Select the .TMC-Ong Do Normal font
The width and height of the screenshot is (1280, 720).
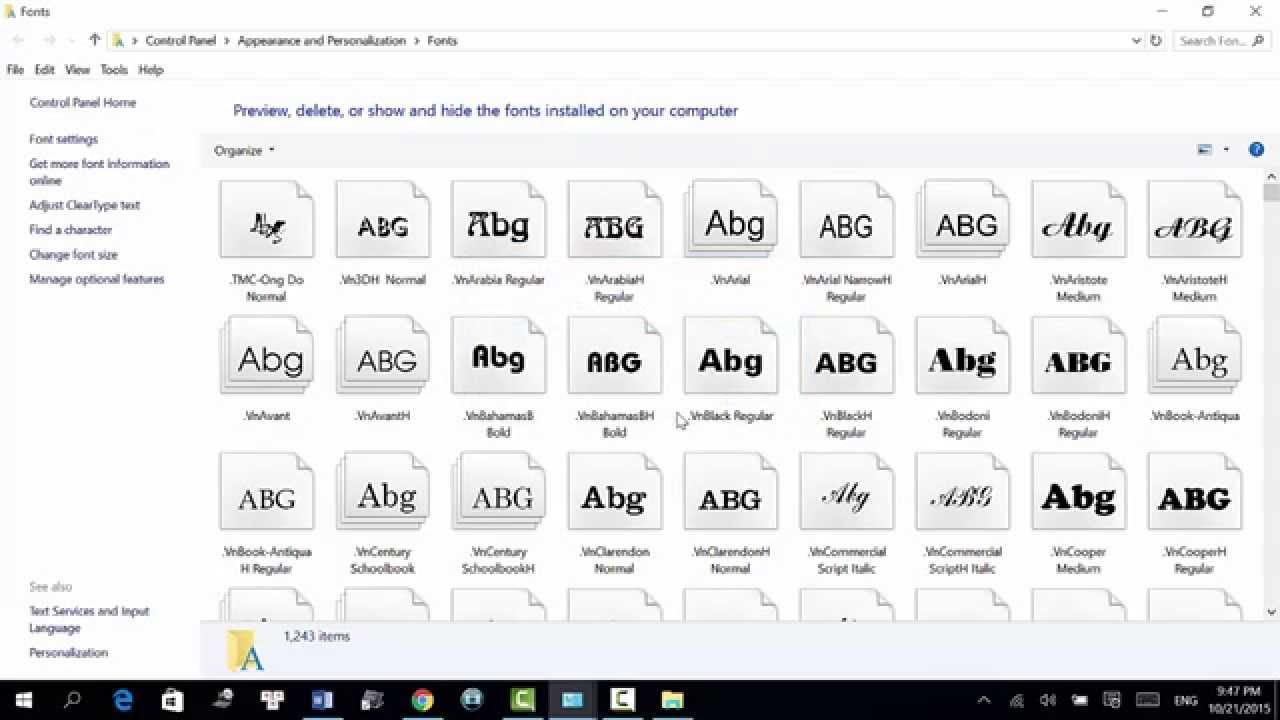point(266,241)
